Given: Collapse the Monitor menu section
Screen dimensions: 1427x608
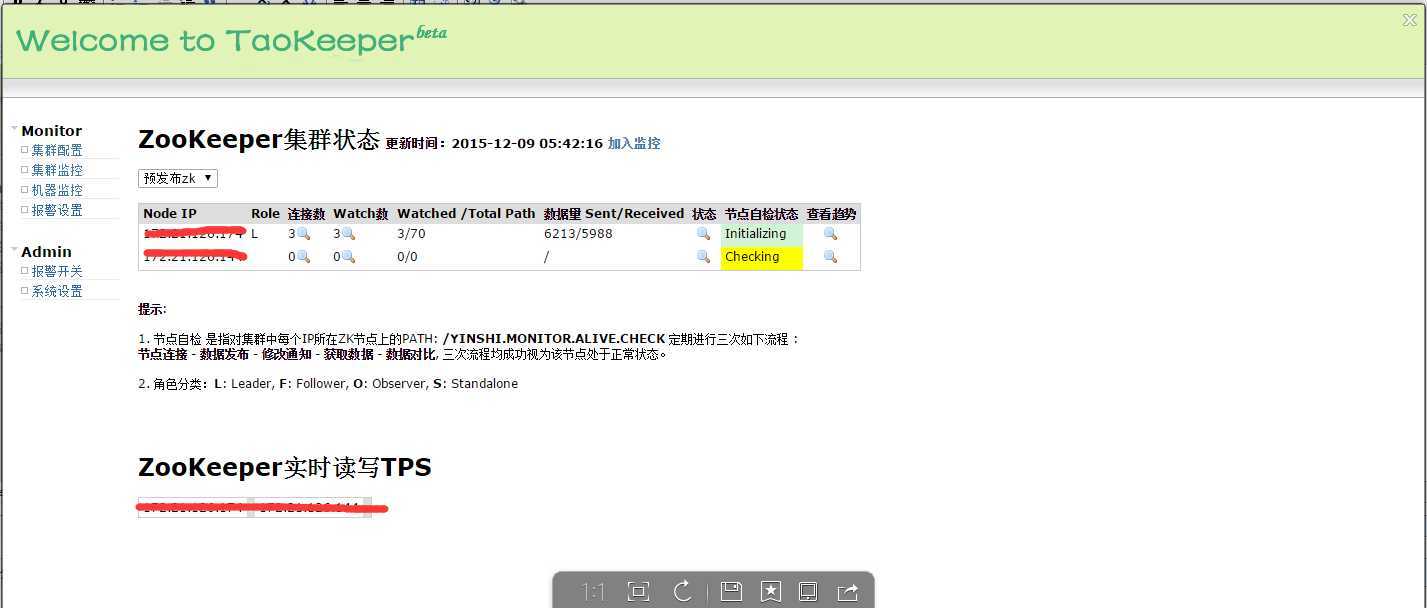Looking at the screenshot, I should coord(15,129).
